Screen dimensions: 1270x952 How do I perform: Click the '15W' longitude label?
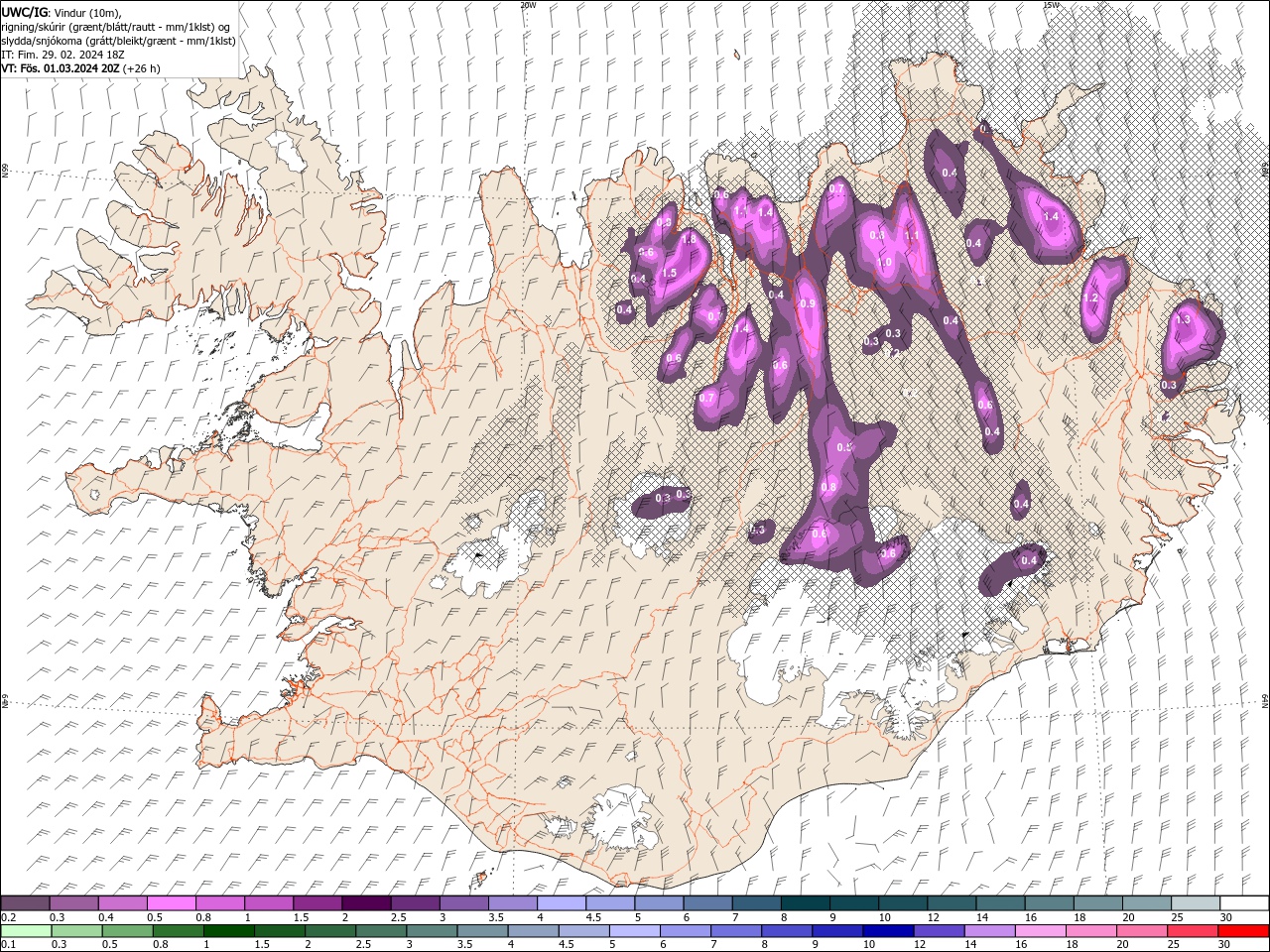click(1050, 5)
